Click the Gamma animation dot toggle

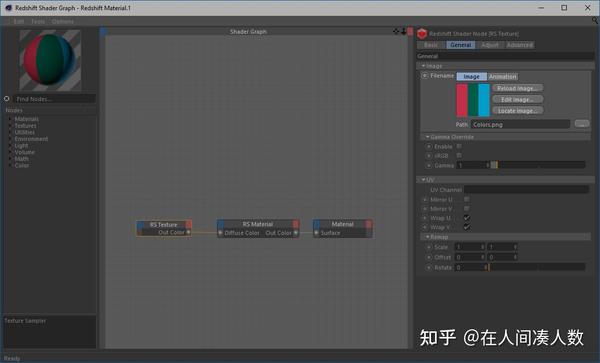tap(429, 166)
